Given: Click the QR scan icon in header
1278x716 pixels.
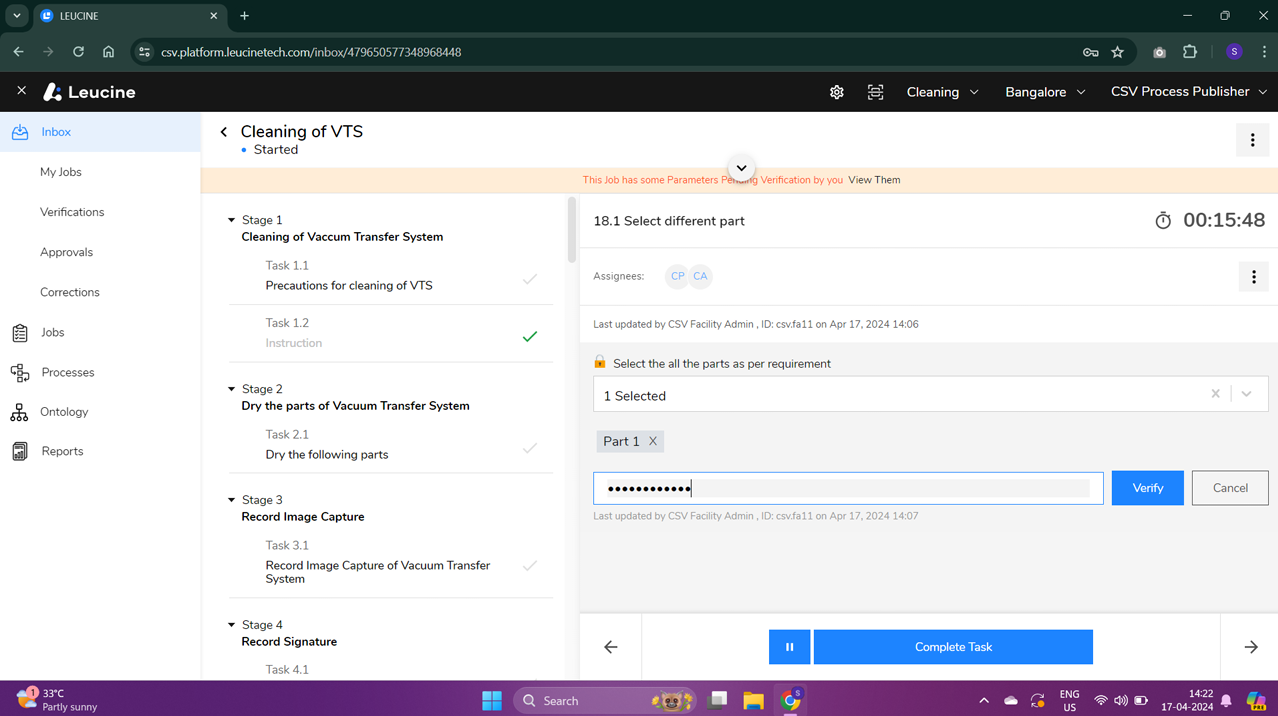Looking at the screenshot, I should point(875,92).
